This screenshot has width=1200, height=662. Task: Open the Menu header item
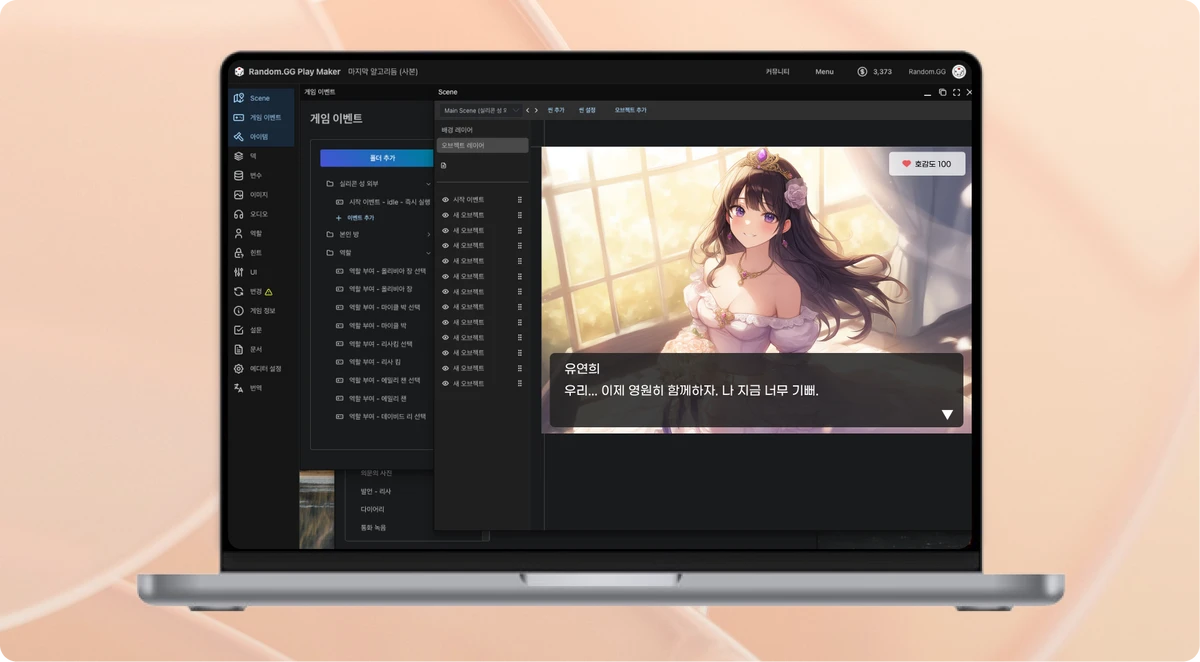coord(824,72)
